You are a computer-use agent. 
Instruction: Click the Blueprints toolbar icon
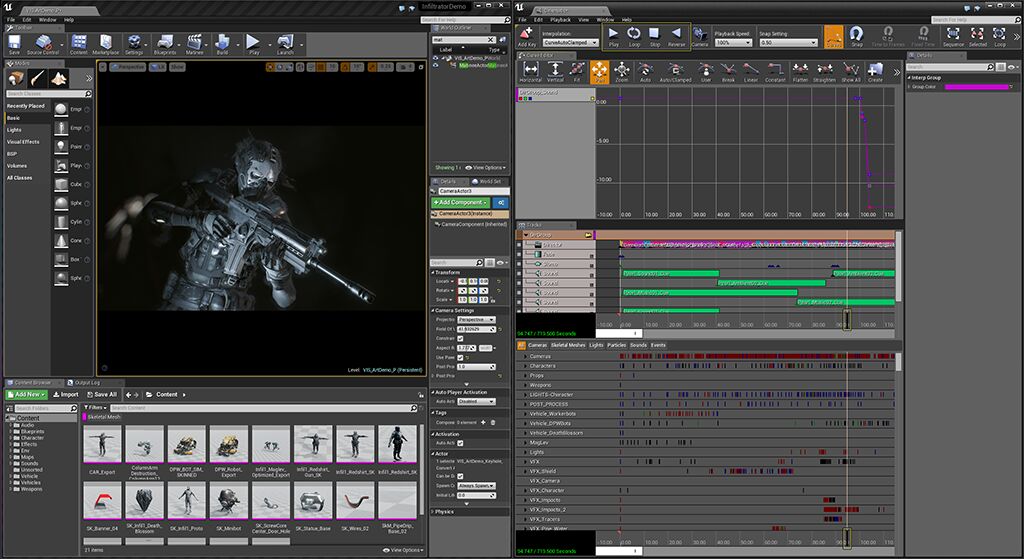tap(164, 44)
